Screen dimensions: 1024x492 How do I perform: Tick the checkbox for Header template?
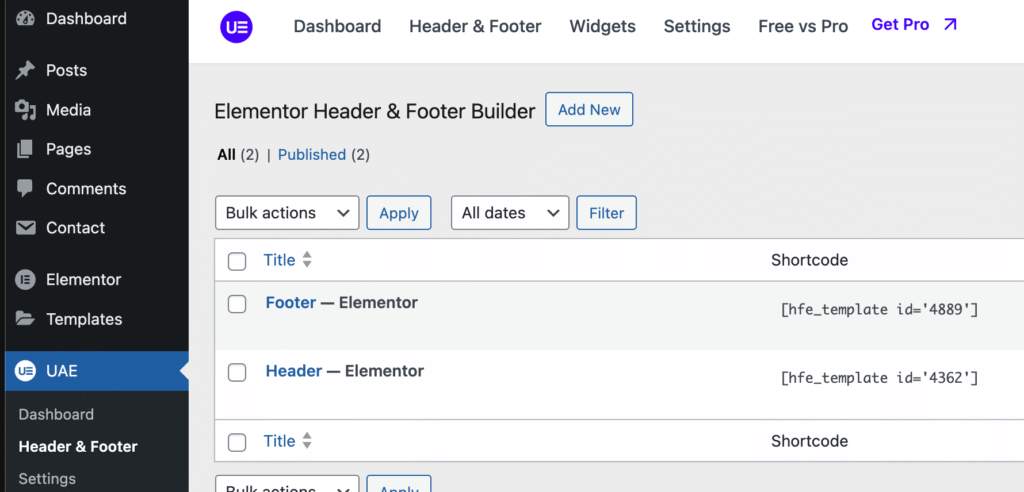237,372
